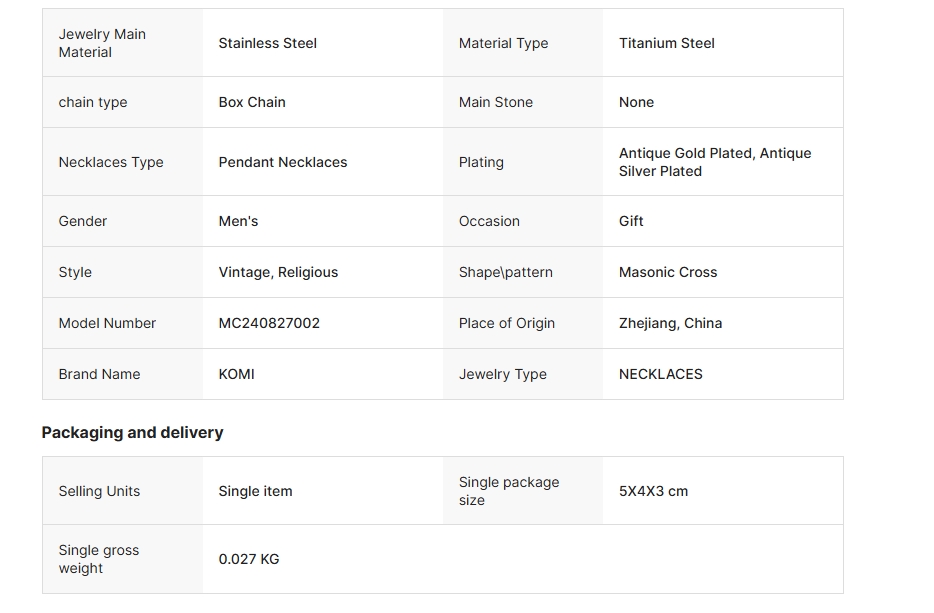Screen dimensions: 934x613
Task: Select the 'Antique Gold Plated, Antique Silver Plated' text
Action: pos(714,162)
